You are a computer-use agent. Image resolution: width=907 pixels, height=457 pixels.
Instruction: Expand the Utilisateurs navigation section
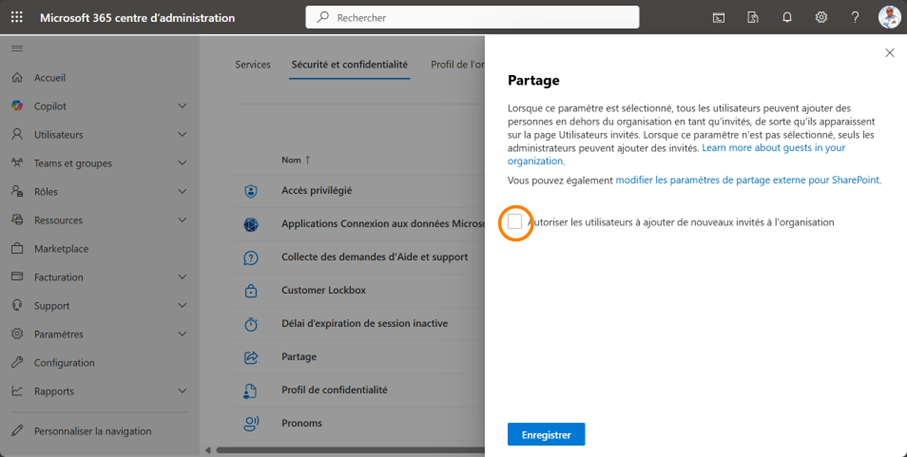[182, 135]
